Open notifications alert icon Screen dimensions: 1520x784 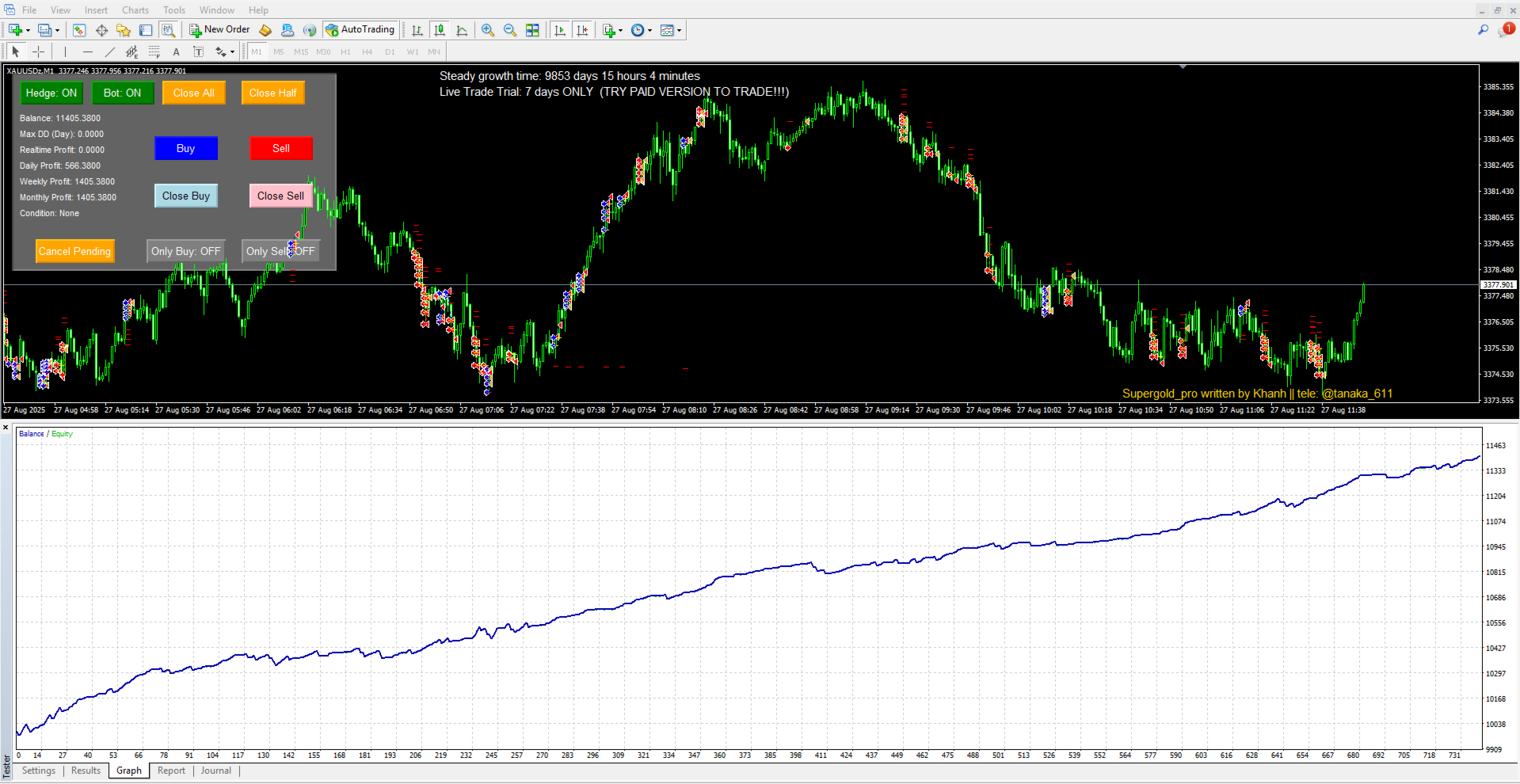coord(1505,30)
